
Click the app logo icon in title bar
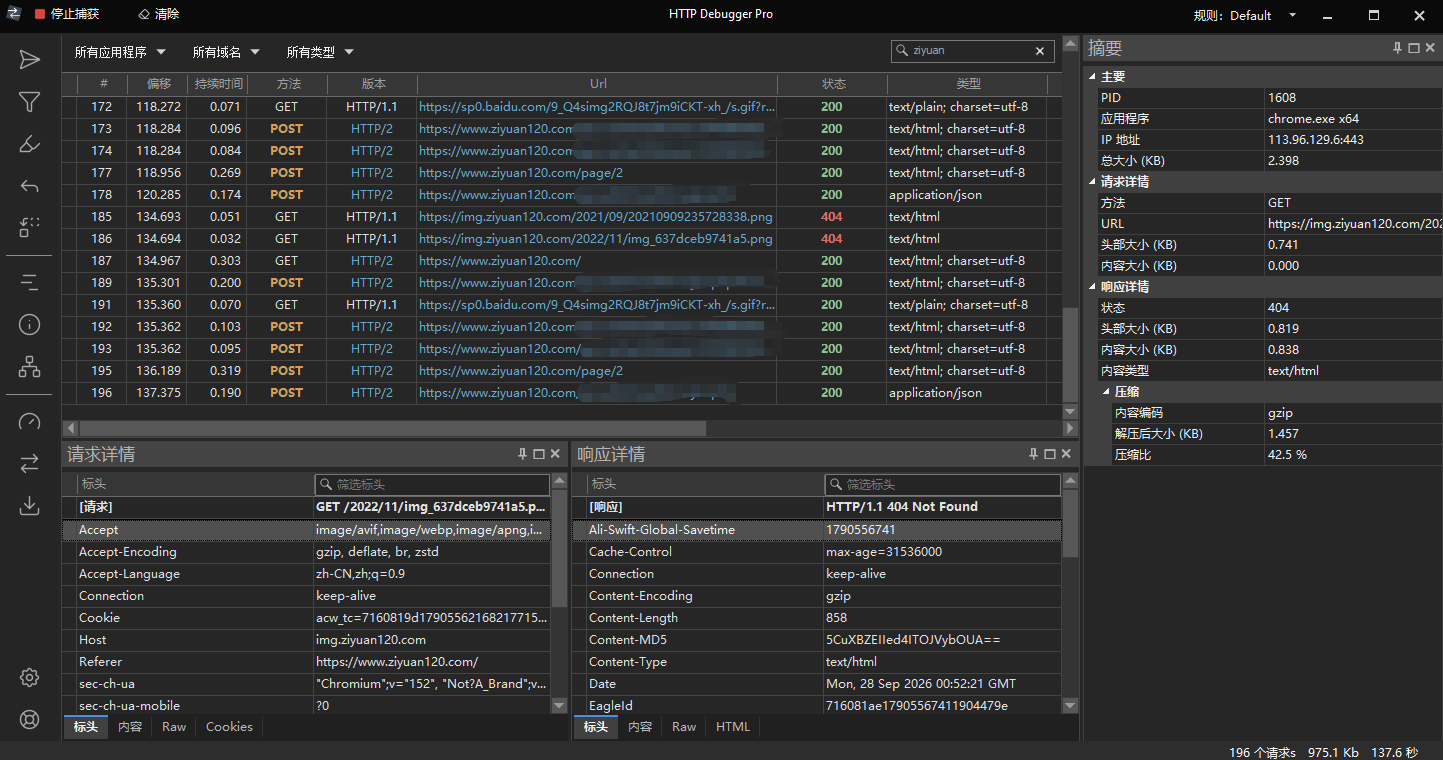point(14,14)
